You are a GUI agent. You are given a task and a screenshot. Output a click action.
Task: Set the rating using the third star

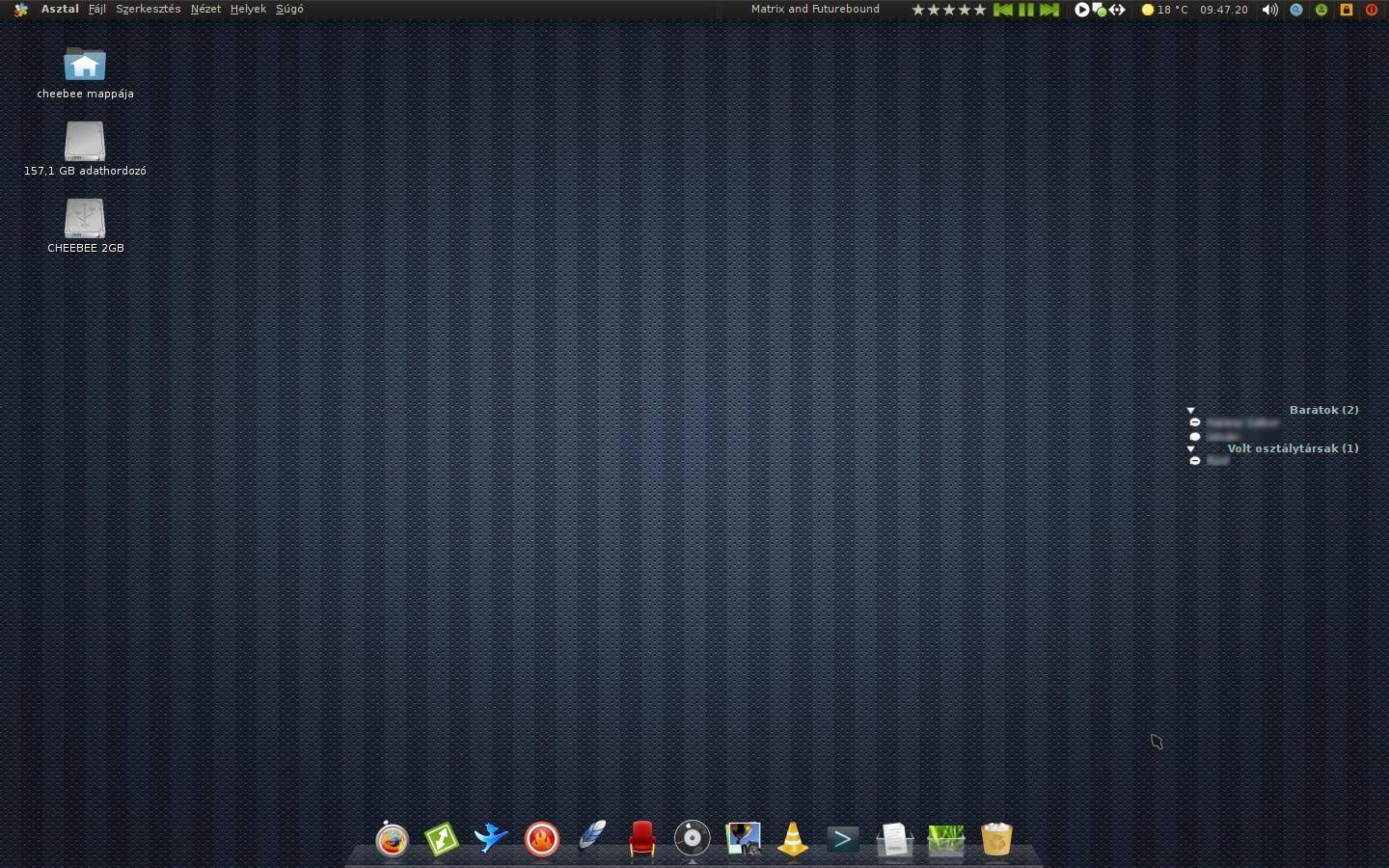(x=949, y=10)
